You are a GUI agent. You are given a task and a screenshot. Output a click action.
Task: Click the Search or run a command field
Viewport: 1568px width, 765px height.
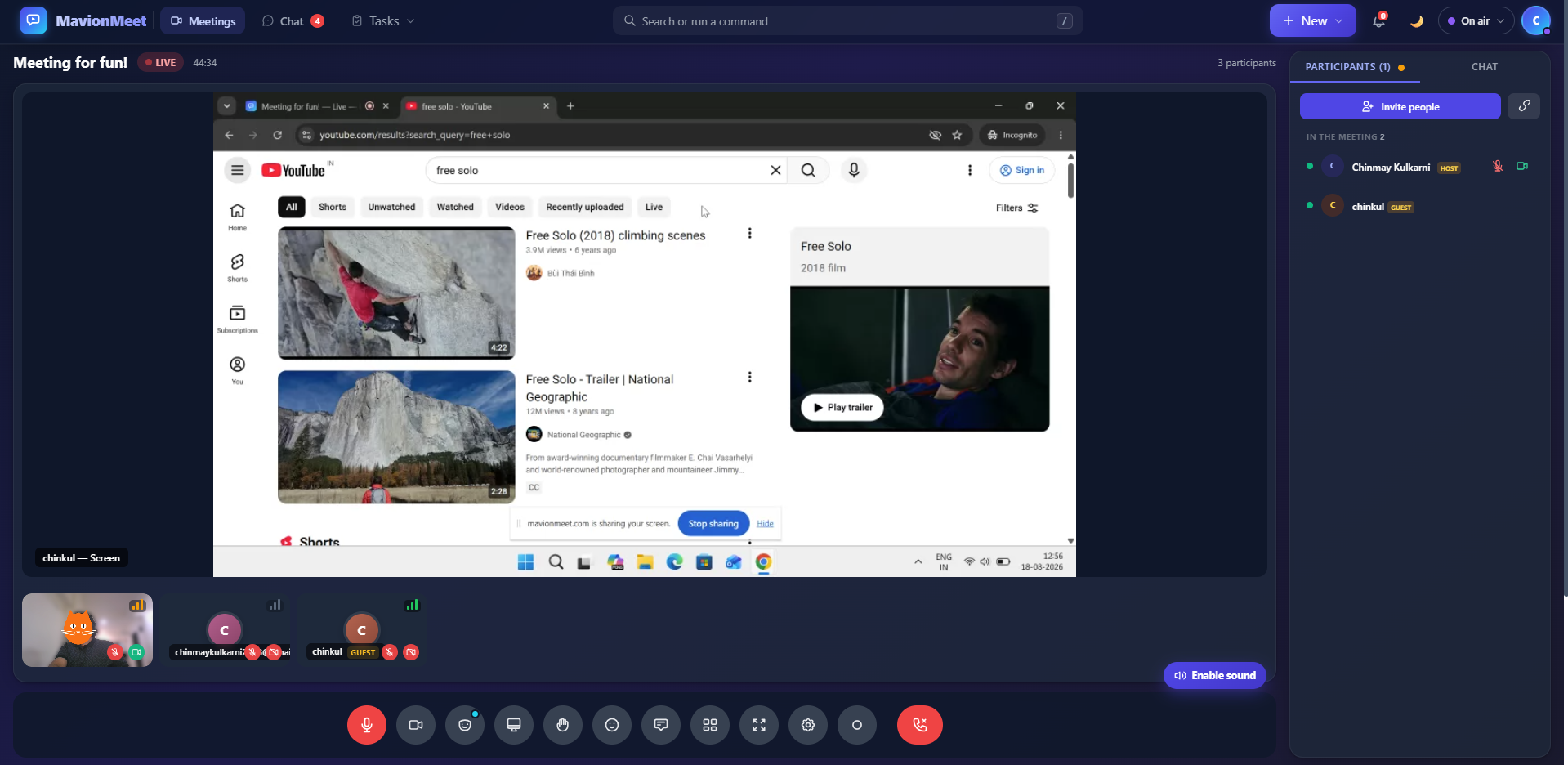[848, 21]
